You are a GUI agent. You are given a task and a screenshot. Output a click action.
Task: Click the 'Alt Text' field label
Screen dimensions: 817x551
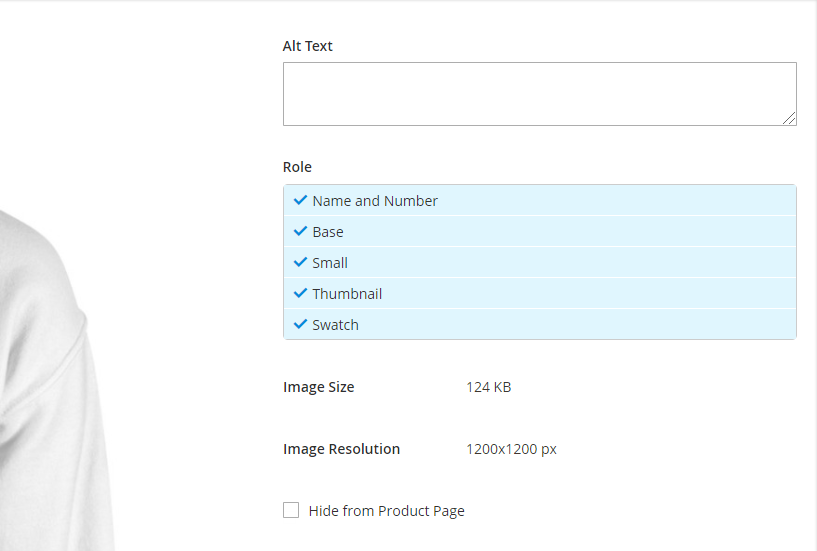point(308,46)
